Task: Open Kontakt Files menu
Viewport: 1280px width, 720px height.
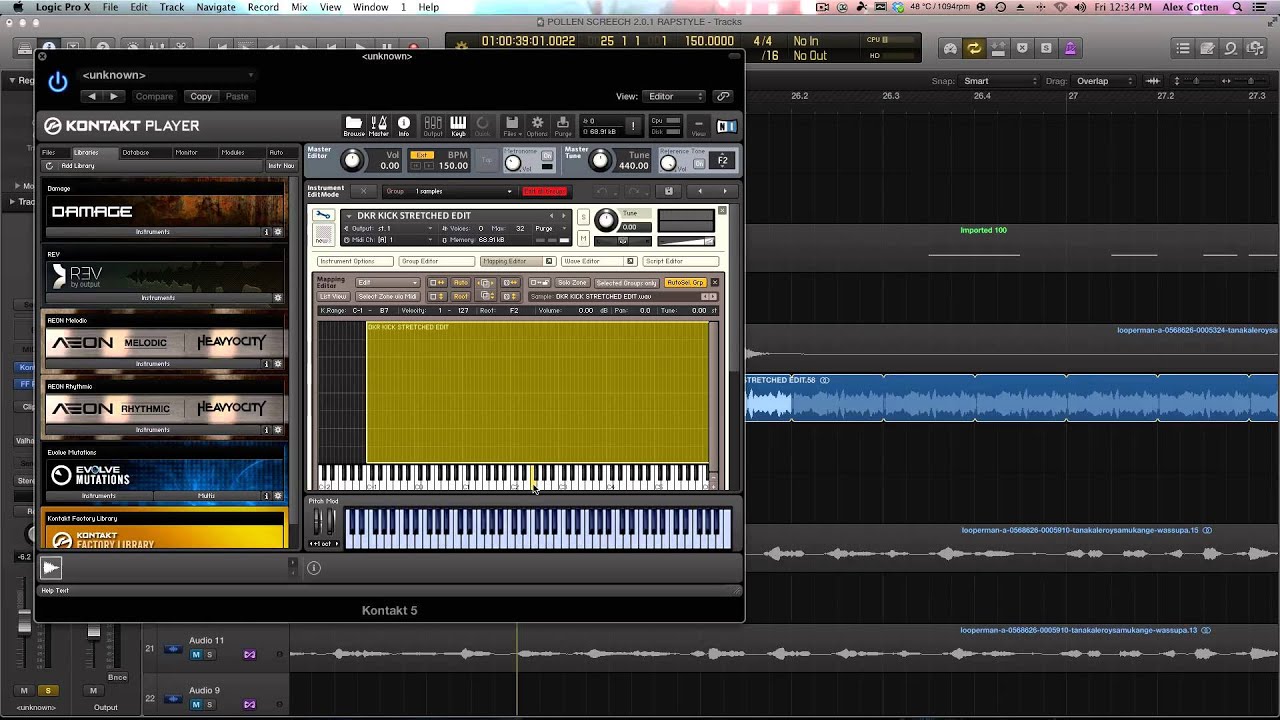Action: coord(511,125)
